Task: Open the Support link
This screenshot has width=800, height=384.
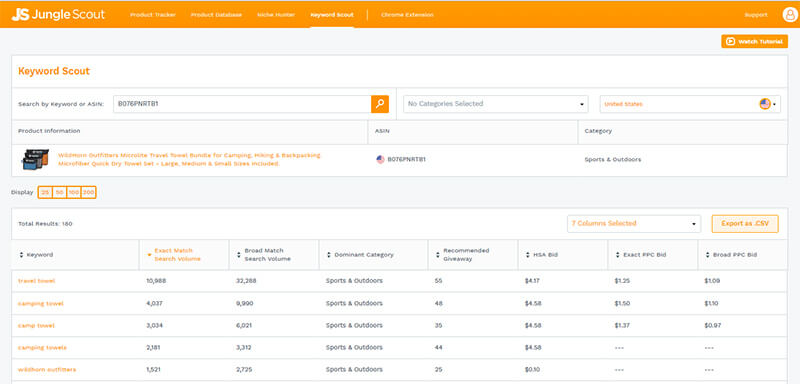Action: click(756, 15)
